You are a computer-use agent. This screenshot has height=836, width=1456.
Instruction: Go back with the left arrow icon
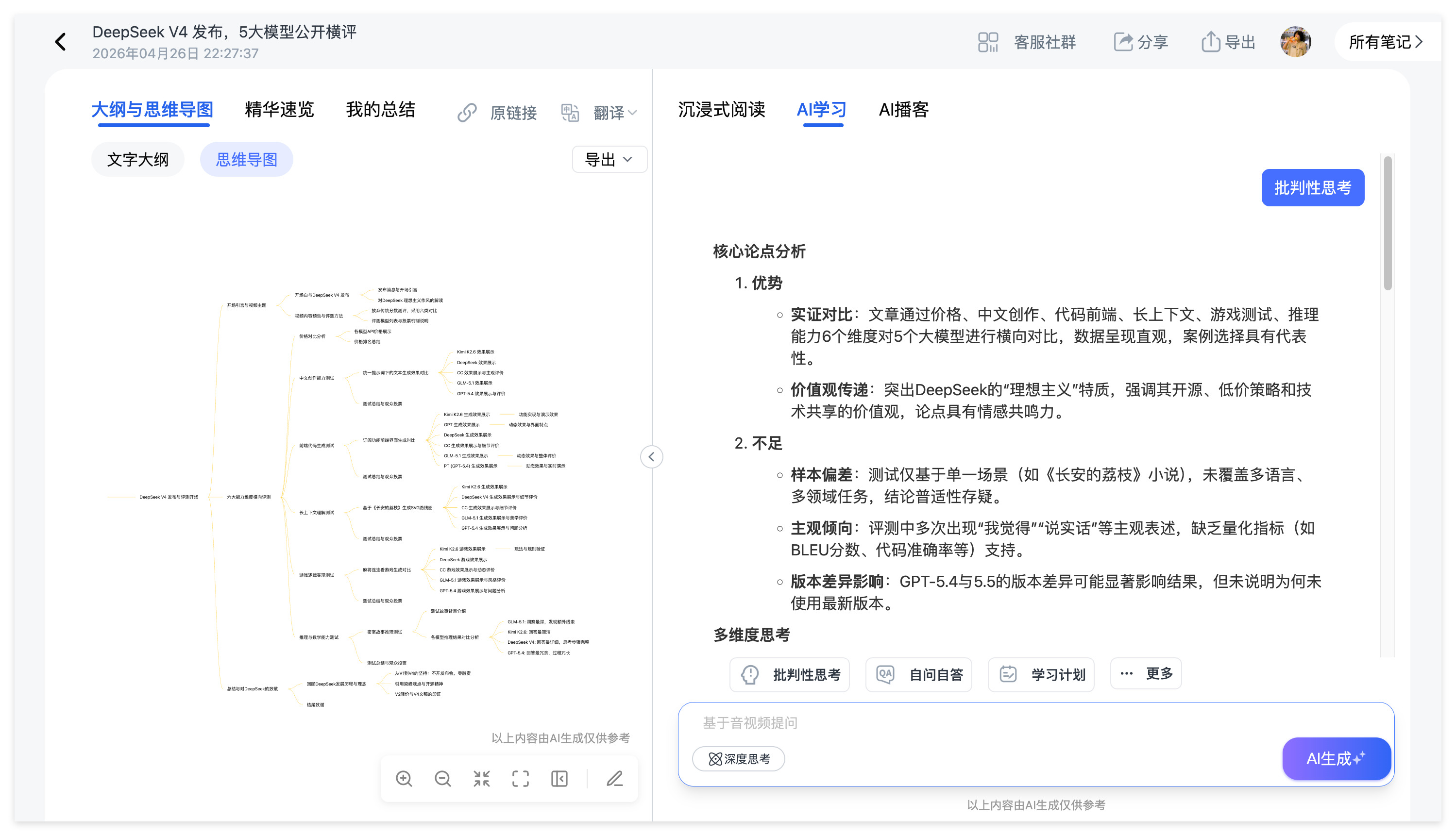(60, 41)
